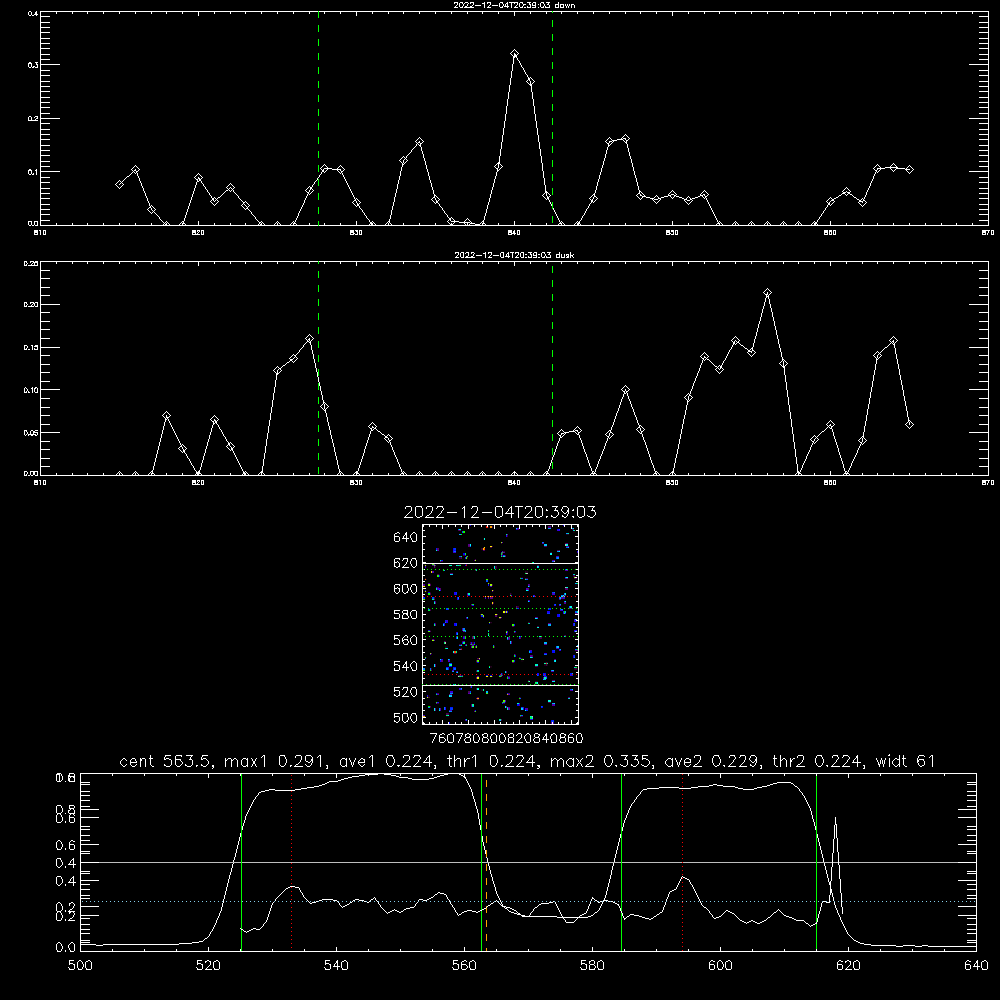Click the 500 label on bottom plot x-axis
1000x1000 pixels.
(x=80, y=966)
